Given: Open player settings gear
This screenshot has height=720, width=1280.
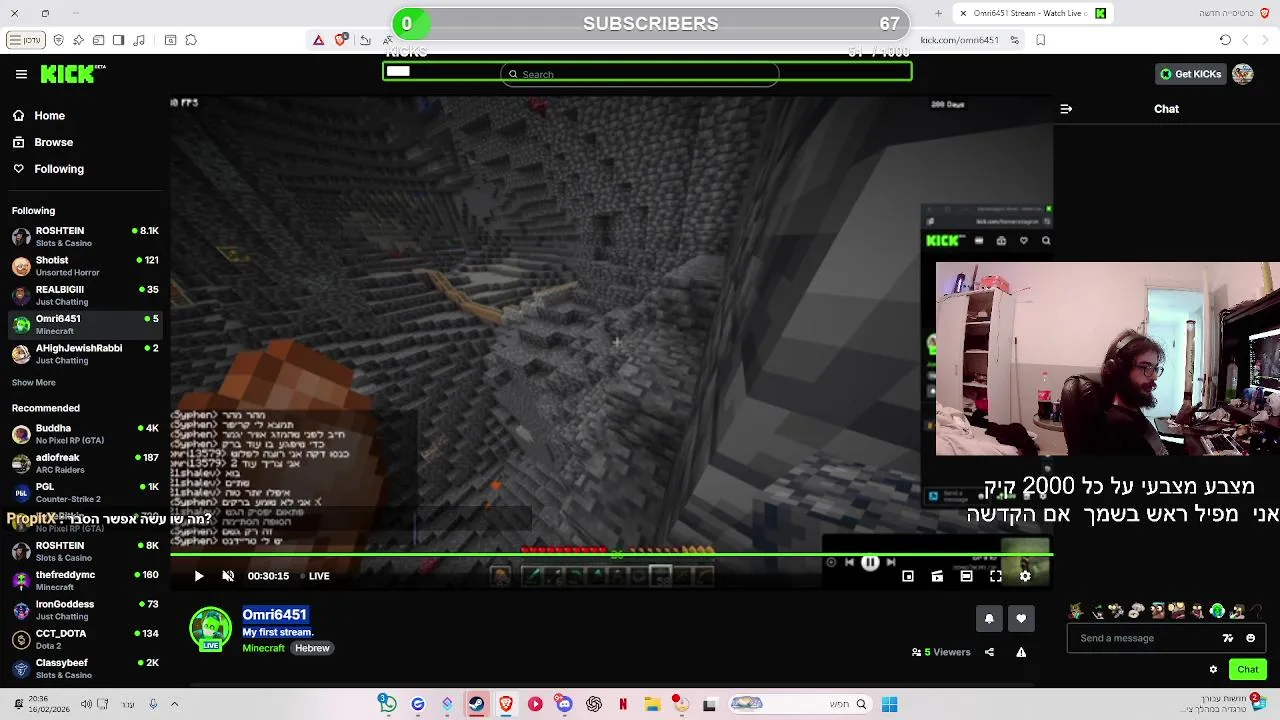Looking at the screenshot, I should click(1025, 576).
